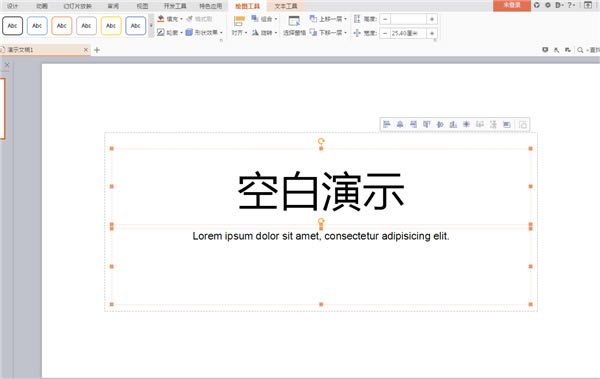This screenshot has width=600, height=379.
Task: Open the Review (审阅) ribbon tab
Action: (113, 6)
